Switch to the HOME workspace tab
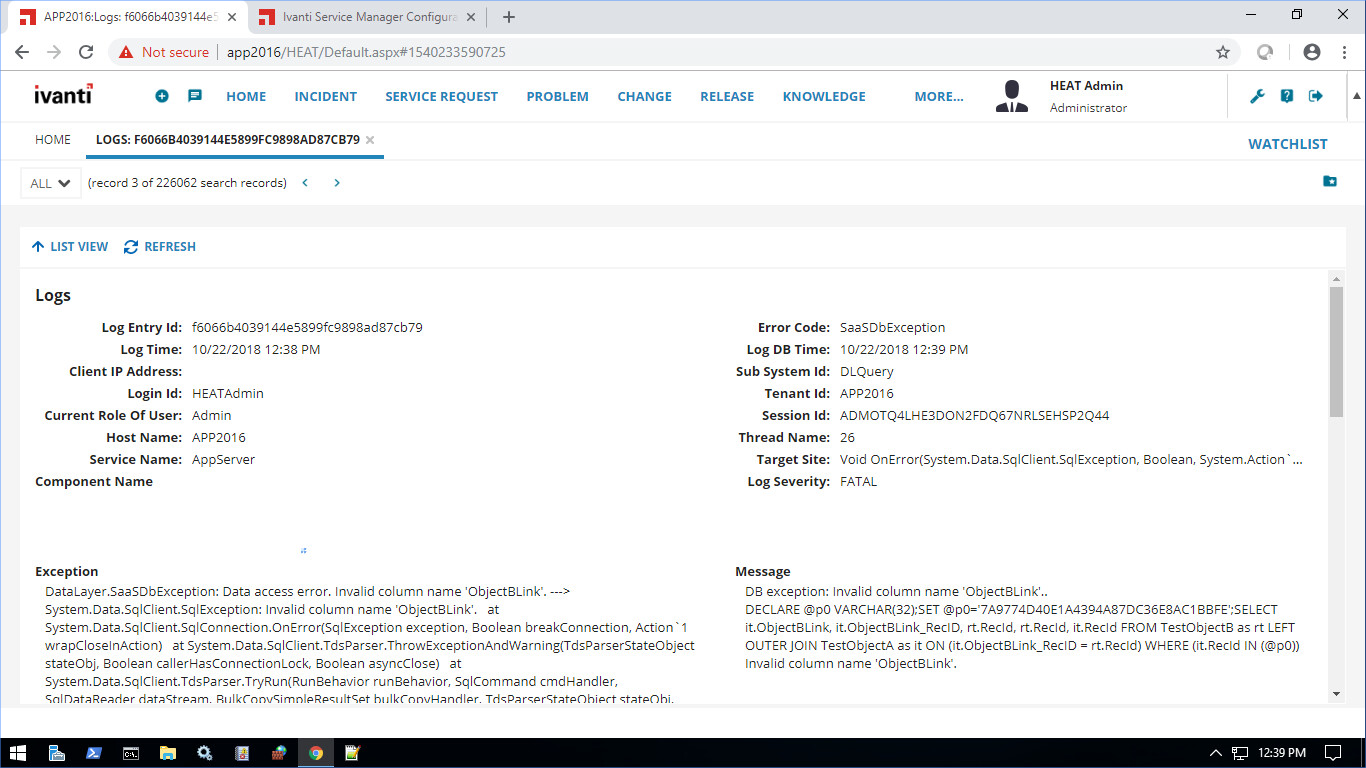 [x=53, y=140]
